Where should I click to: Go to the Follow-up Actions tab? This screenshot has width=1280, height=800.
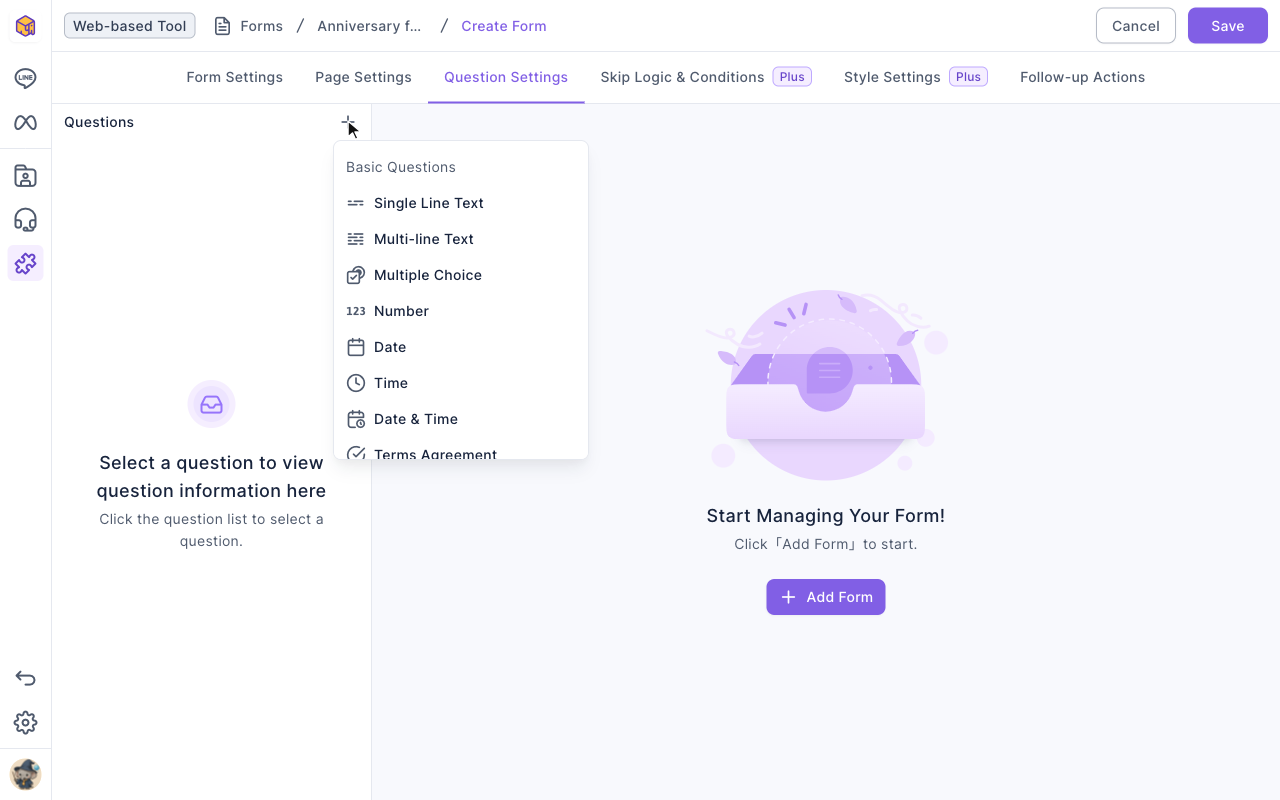(x=1082, y=77)
